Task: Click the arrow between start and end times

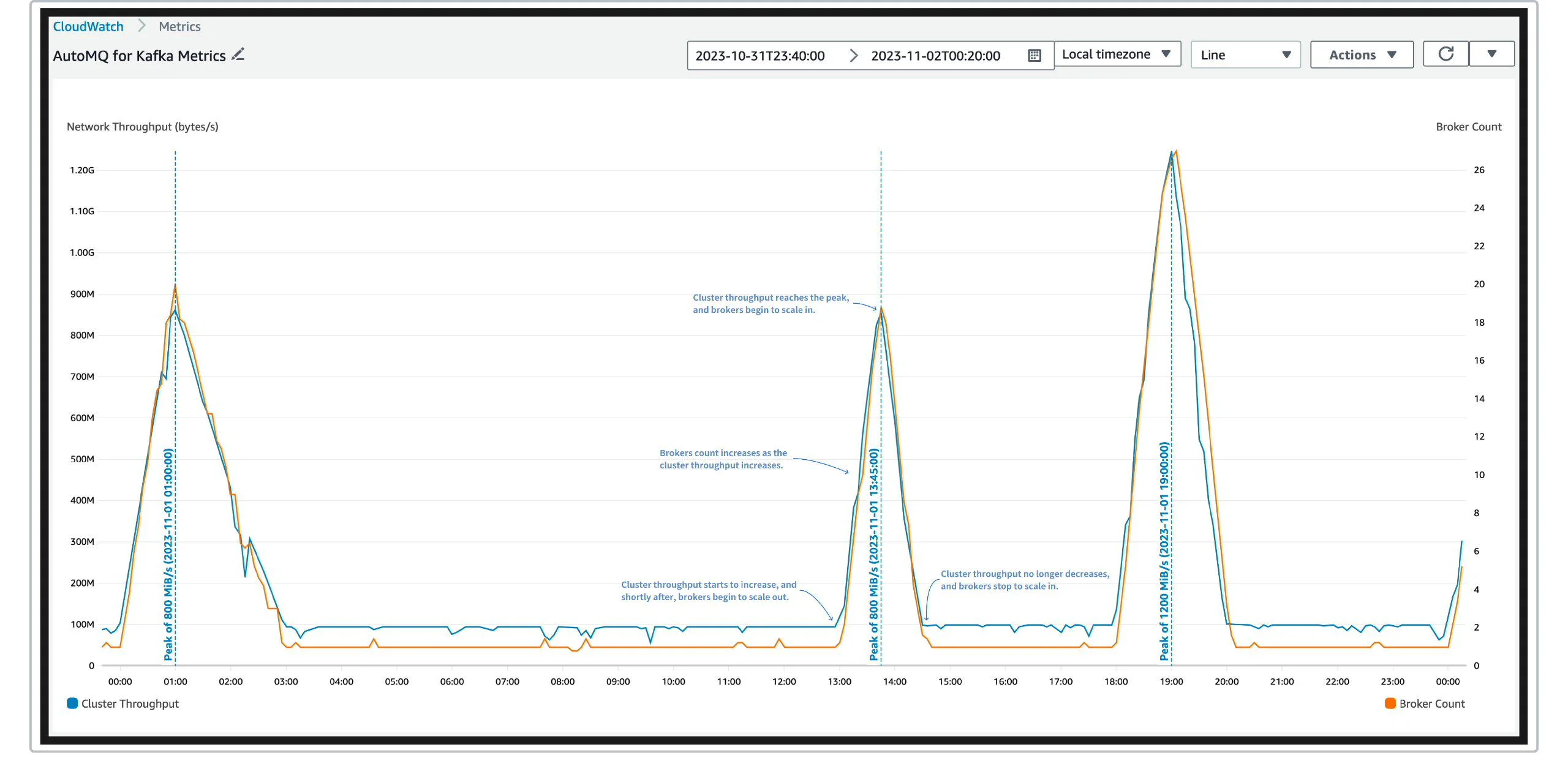Action: point(853,56)
